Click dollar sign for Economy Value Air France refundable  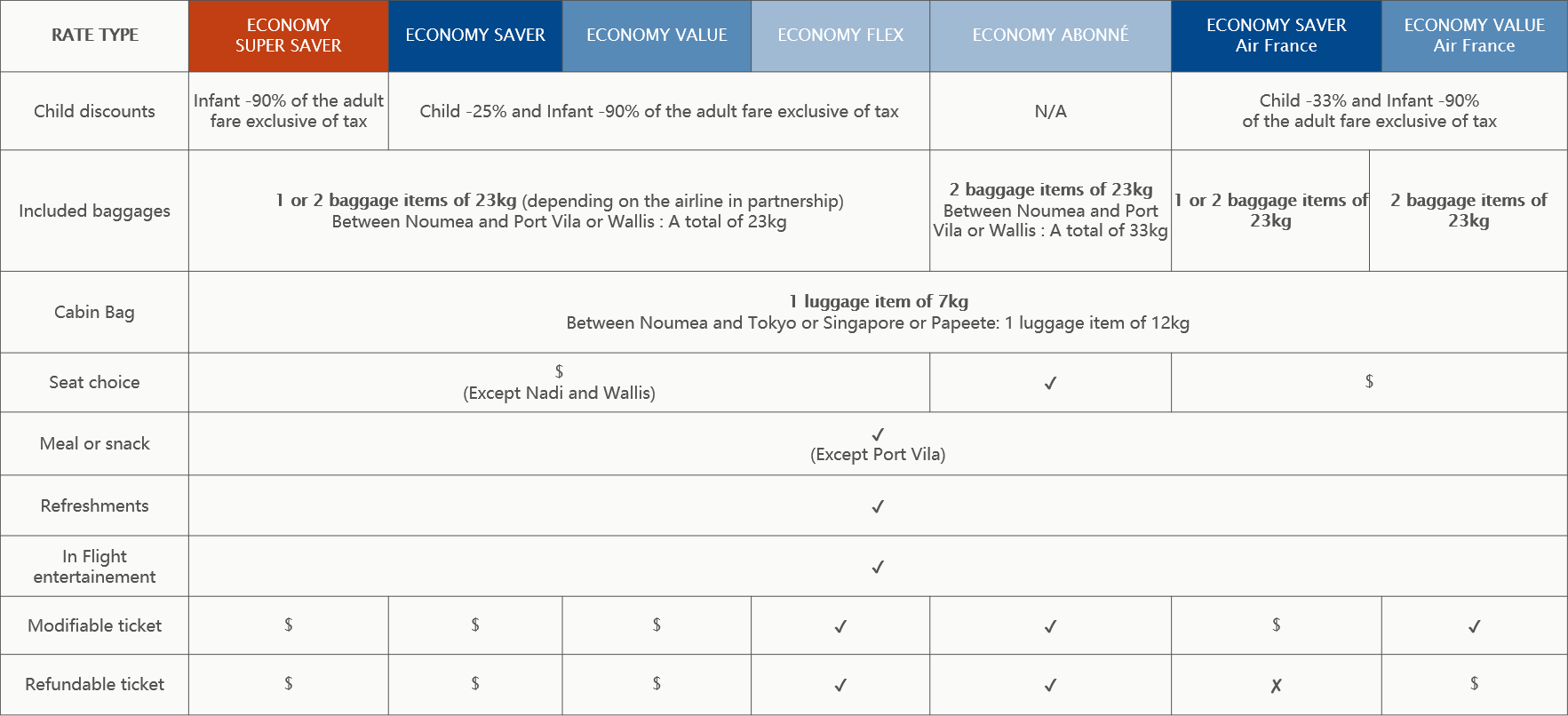coord(1475,683)
